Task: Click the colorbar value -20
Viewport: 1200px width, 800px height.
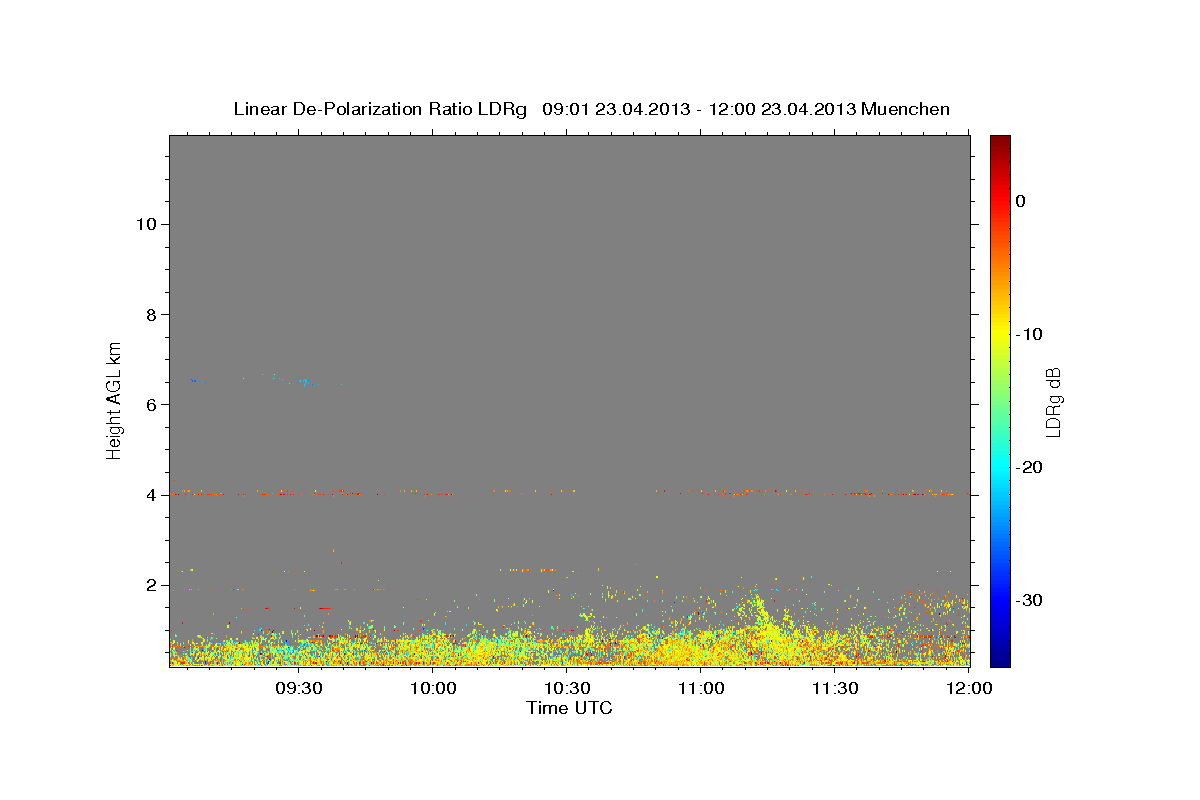Action: point(1030,467)
